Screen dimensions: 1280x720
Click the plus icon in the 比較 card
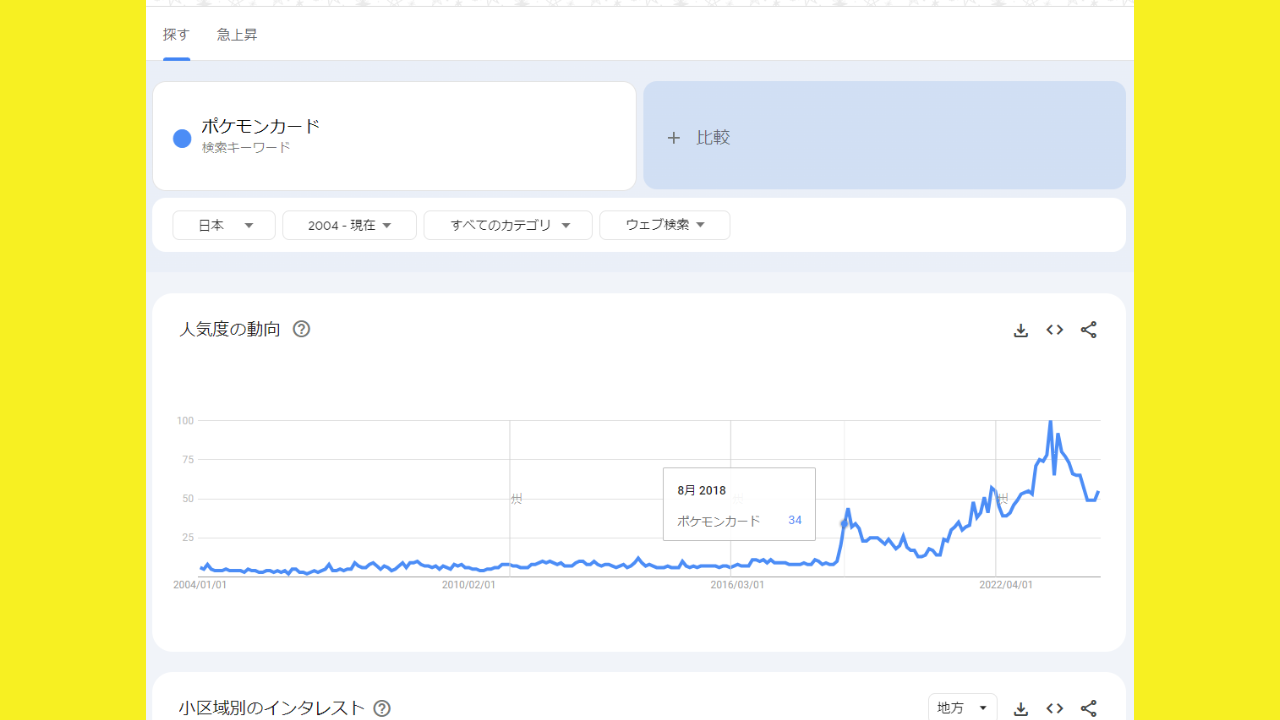point(674,138)
